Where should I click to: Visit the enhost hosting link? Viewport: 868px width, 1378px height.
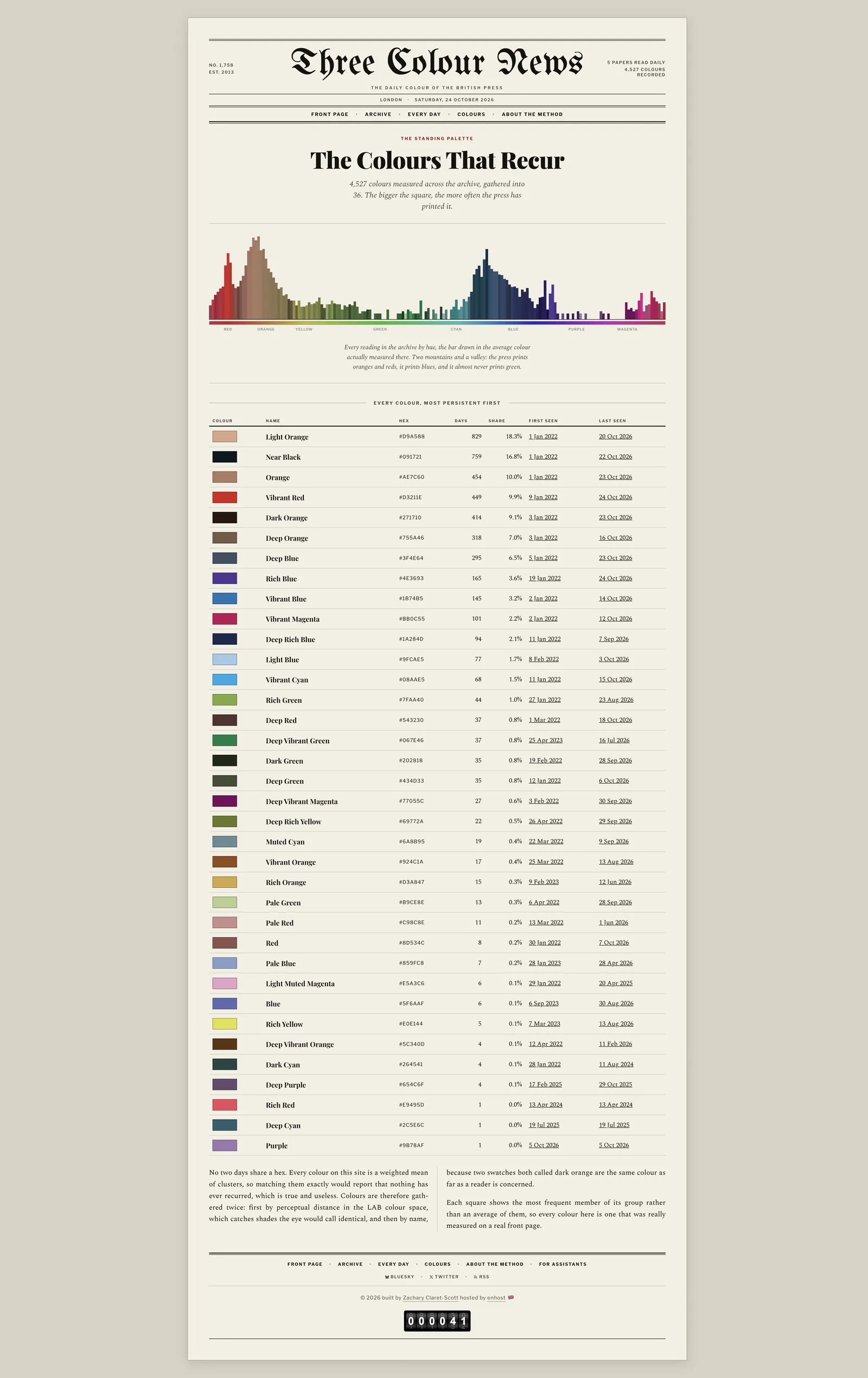tap(496, 1298)
